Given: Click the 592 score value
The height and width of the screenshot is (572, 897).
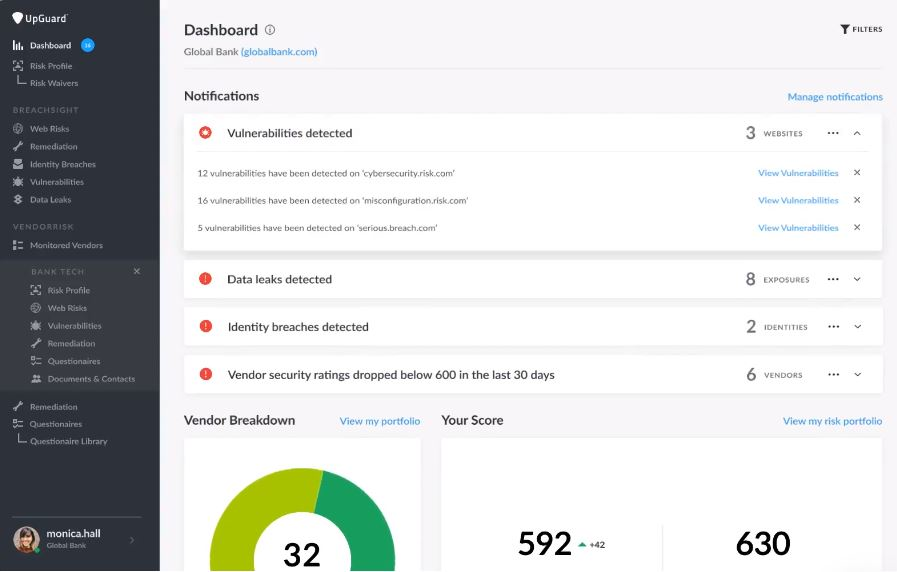Looking at the screenshot, I should [545, 543].
